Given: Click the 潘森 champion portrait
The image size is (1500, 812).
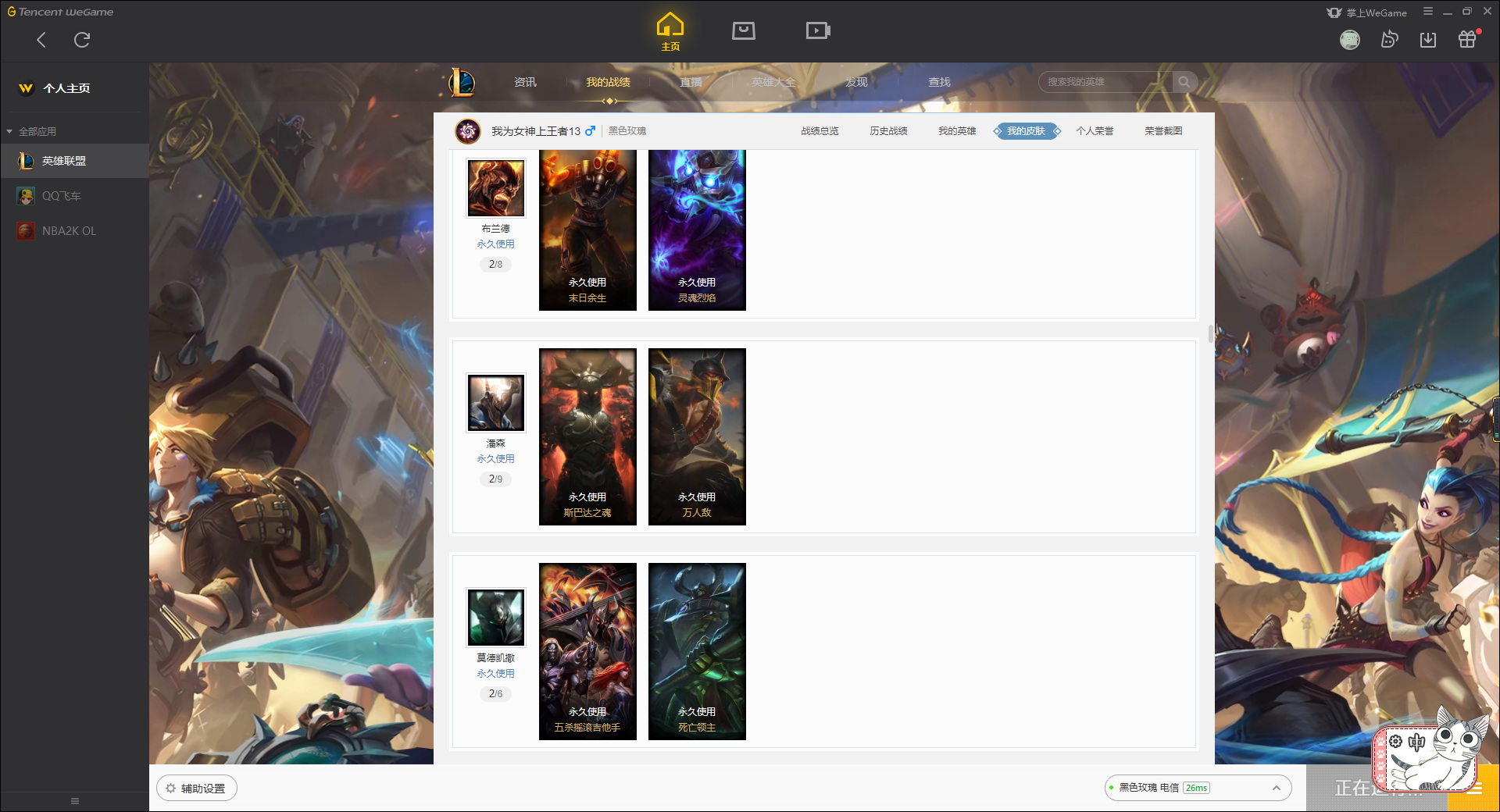Looking at the screenshot, I should point(496,402).
